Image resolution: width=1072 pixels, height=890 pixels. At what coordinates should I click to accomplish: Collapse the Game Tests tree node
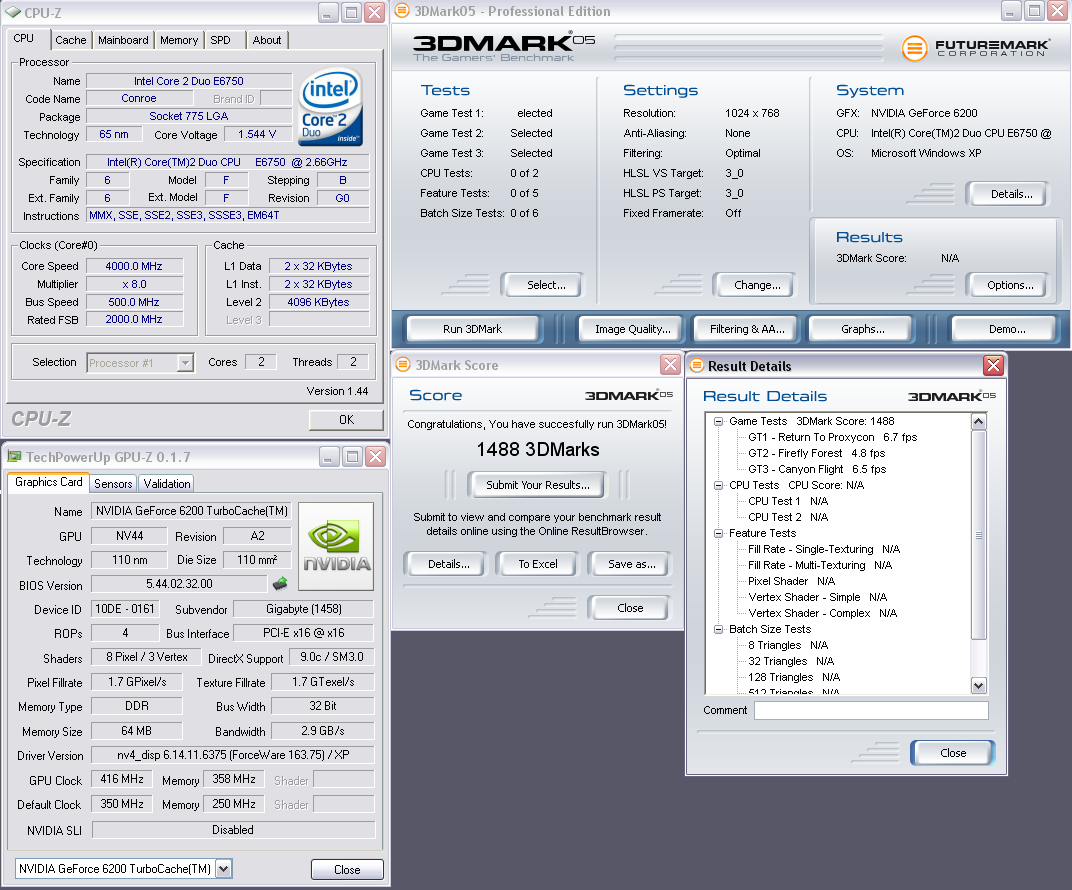click(719, 421)
